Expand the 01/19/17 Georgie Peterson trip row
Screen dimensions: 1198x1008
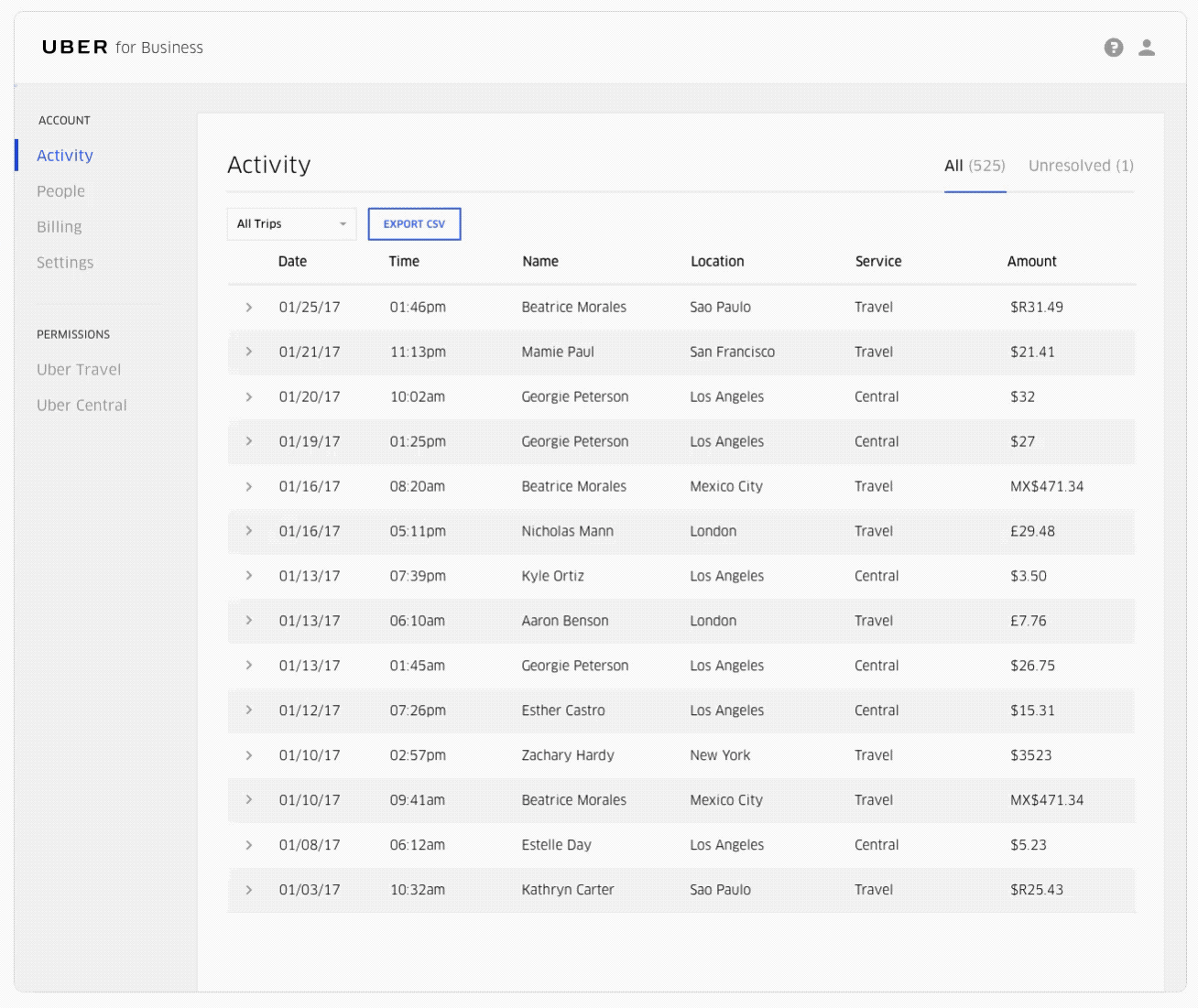point(248,441)
